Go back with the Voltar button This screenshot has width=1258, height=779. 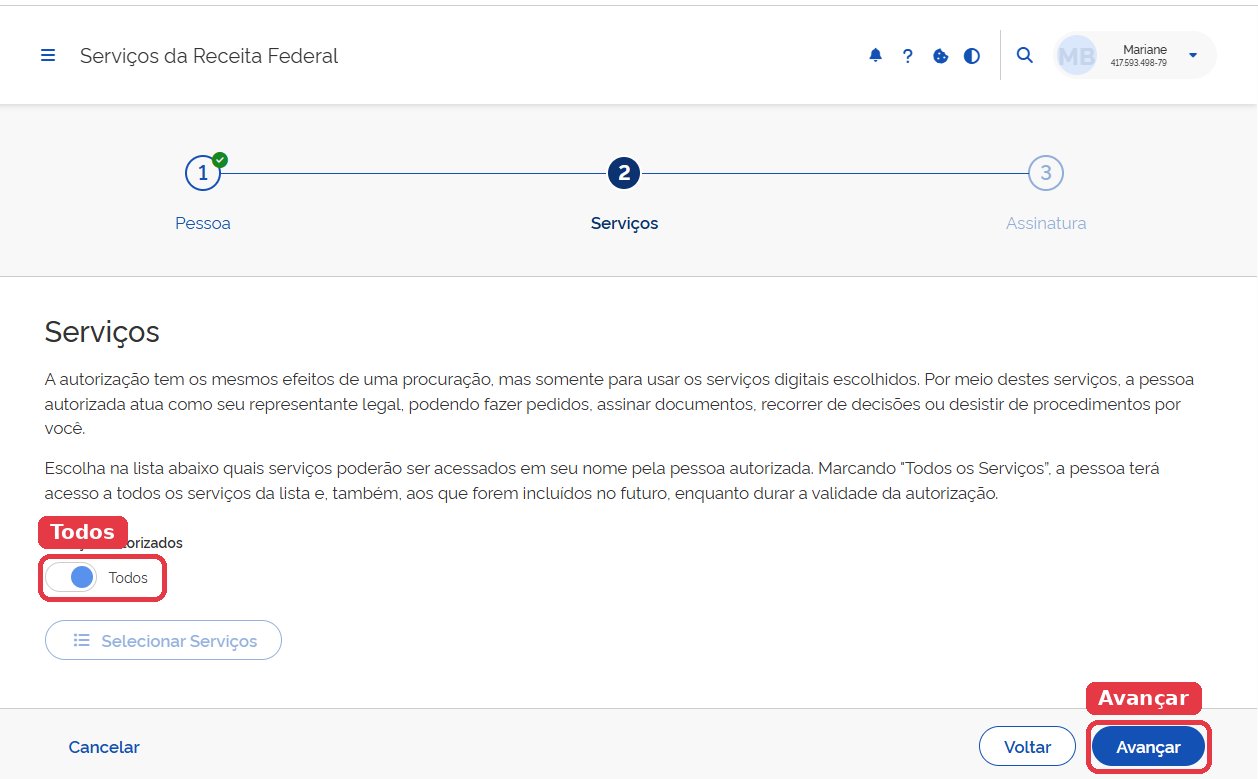pyautogui.click(x=1027, y=747)
